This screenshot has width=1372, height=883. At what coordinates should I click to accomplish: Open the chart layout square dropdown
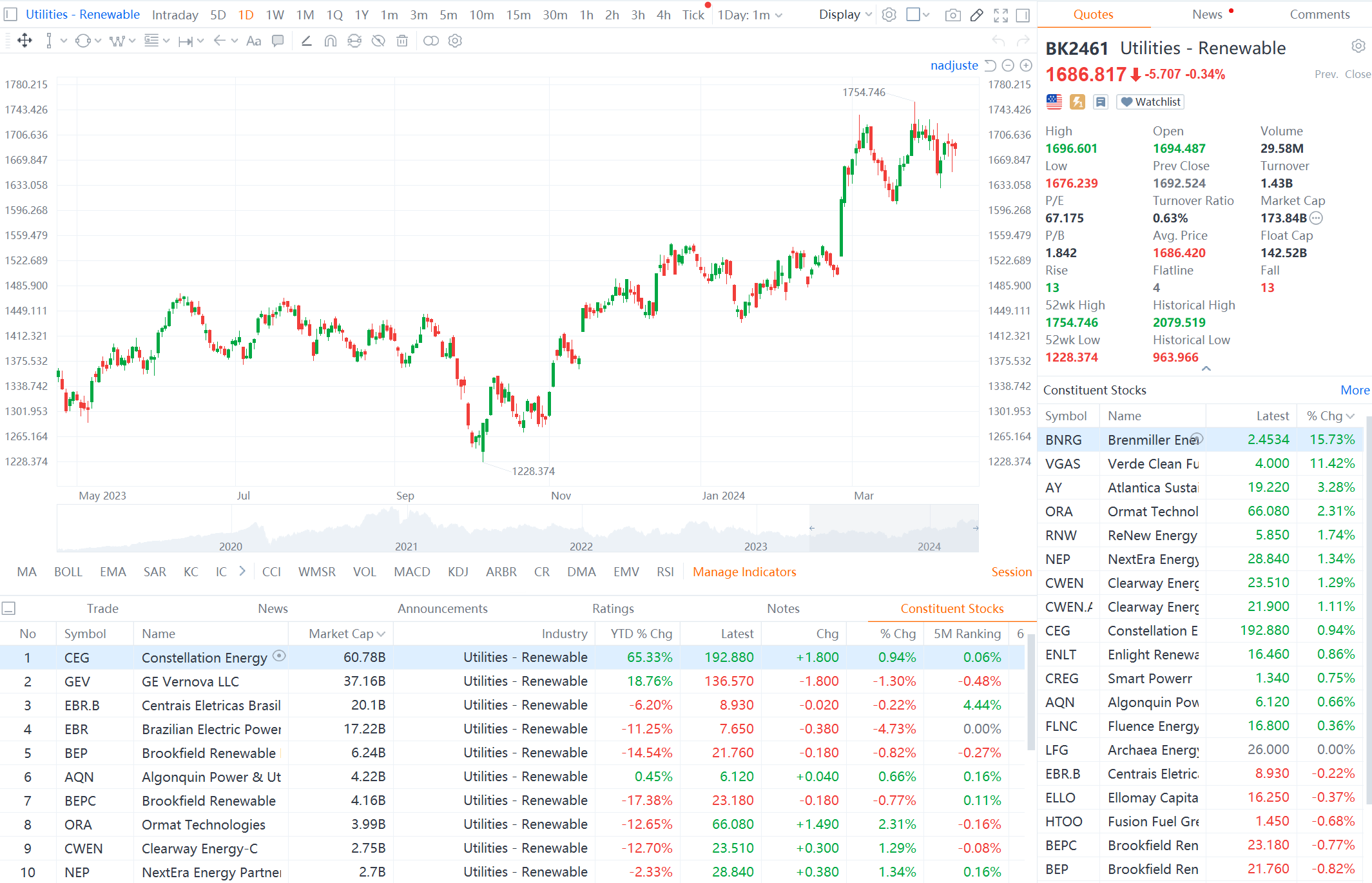[918, 15]
